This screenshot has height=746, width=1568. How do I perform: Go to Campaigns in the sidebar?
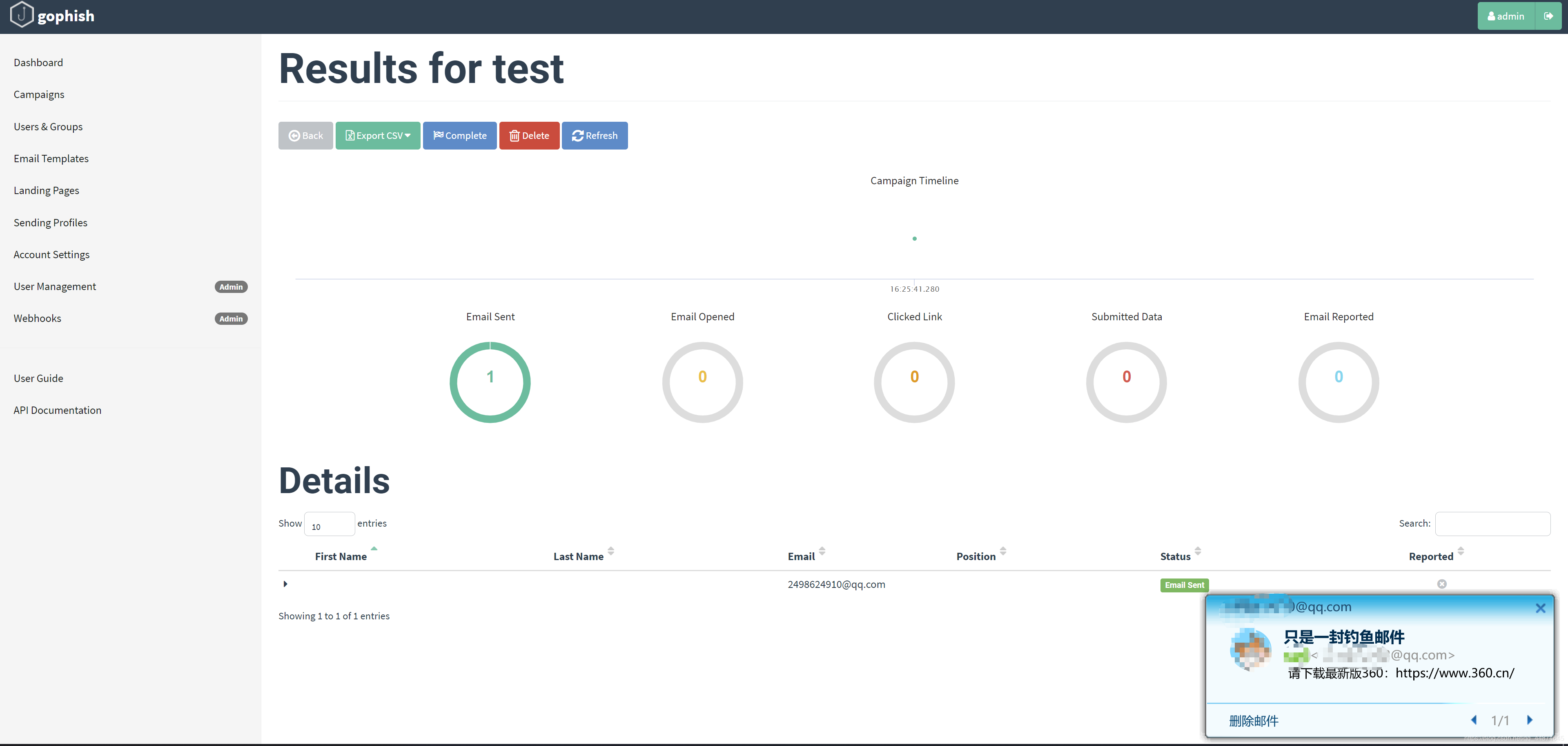pos(39,94)
